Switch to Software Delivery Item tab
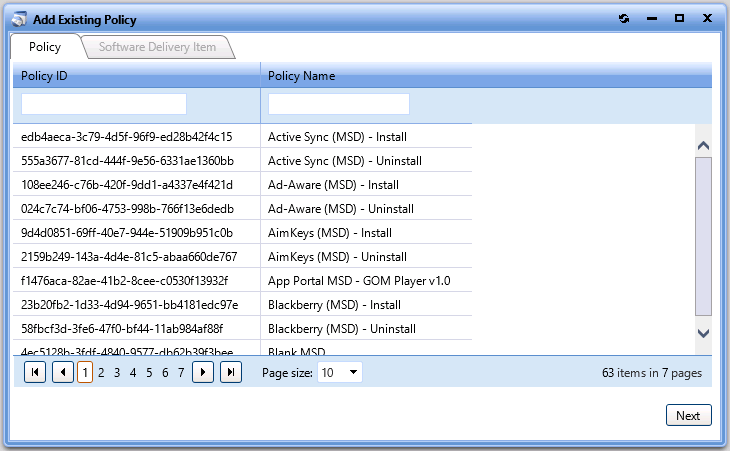 pyautogui.click(x=157, y=47)
